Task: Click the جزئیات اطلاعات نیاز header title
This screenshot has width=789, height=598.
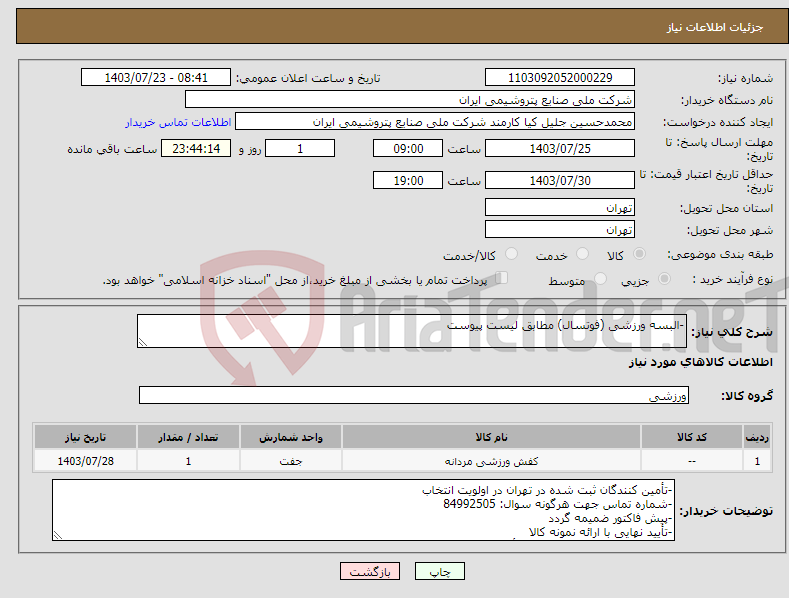Action: (715, 27)
